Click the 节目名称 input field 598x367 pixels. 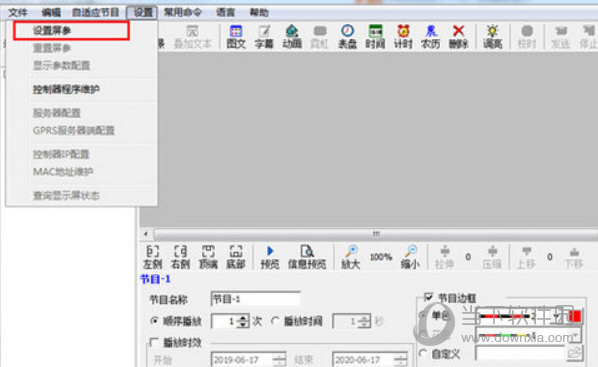pyautogui.click(x=255, y=299)
